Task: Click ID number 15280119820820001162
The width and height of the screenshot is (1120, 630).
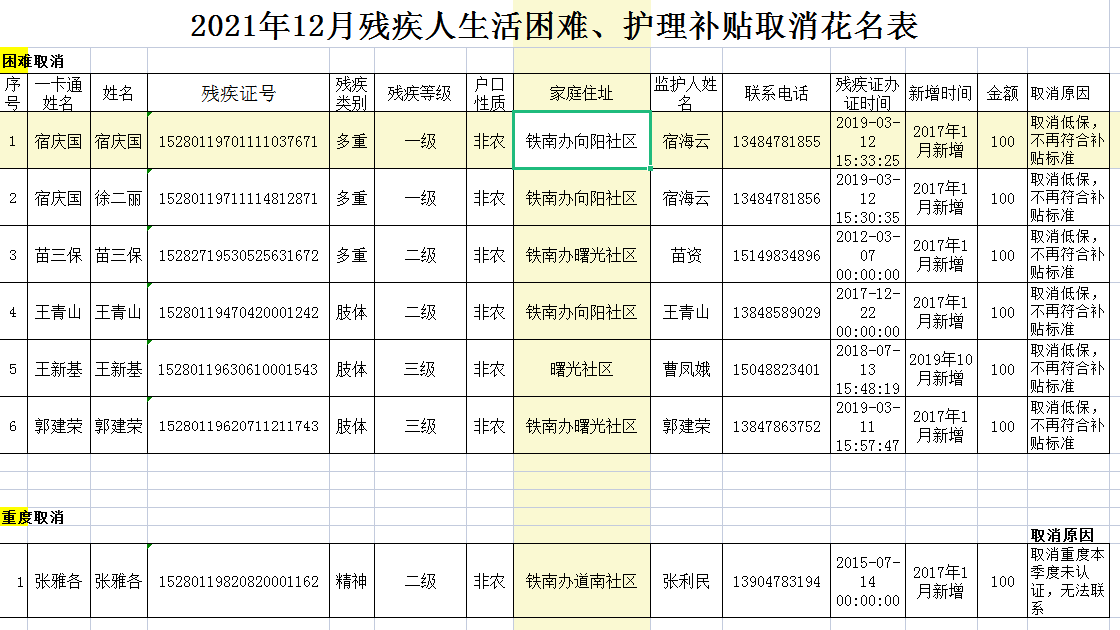Action: point(239,581)
